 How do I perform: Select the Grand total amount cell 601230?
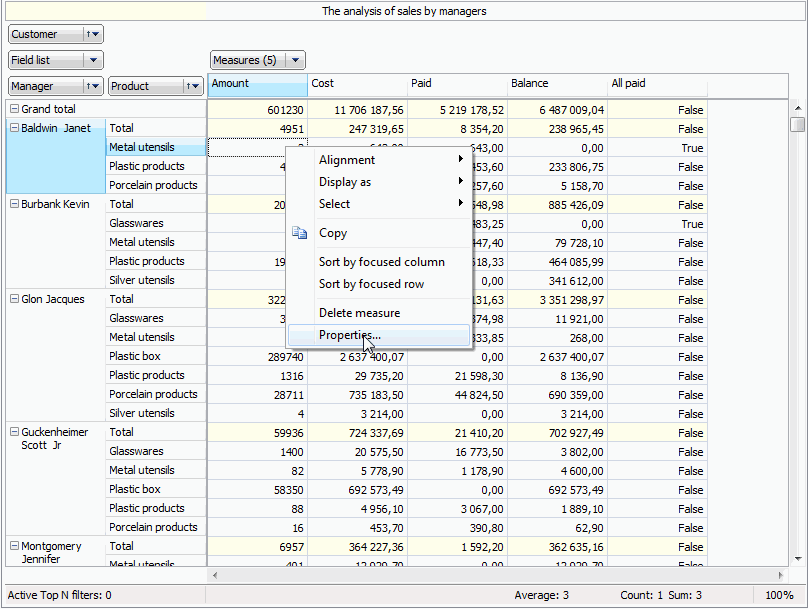(258, 110)
